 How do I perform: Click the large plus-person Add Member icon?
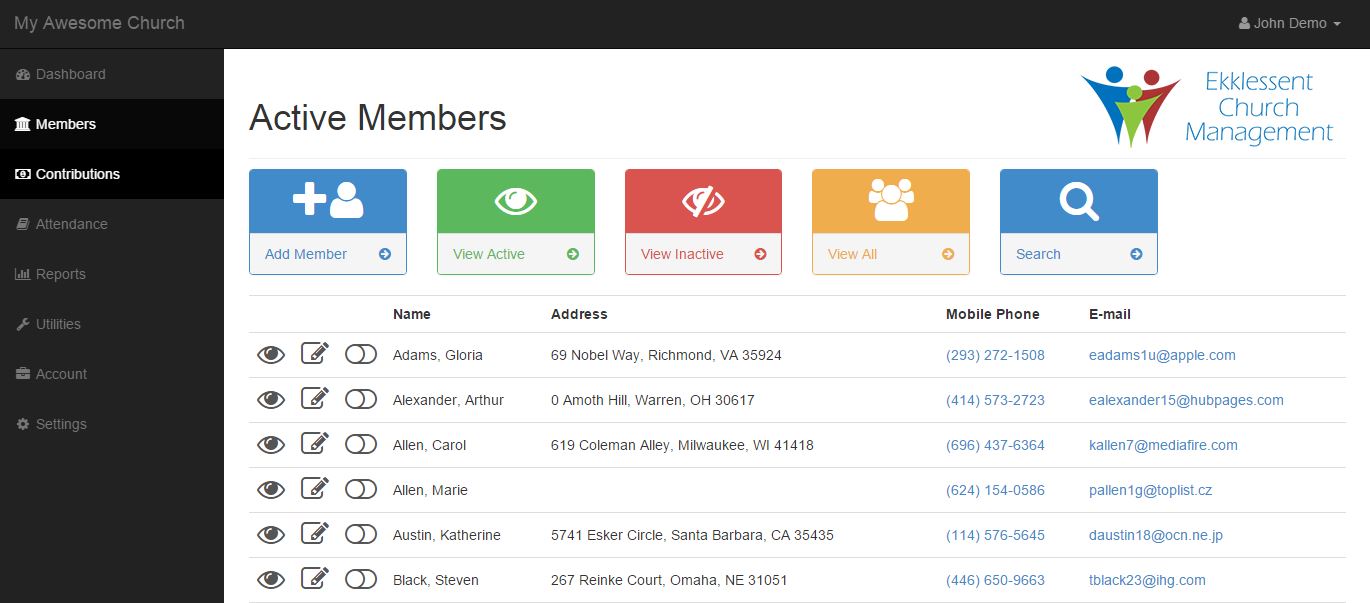point(328,200)
